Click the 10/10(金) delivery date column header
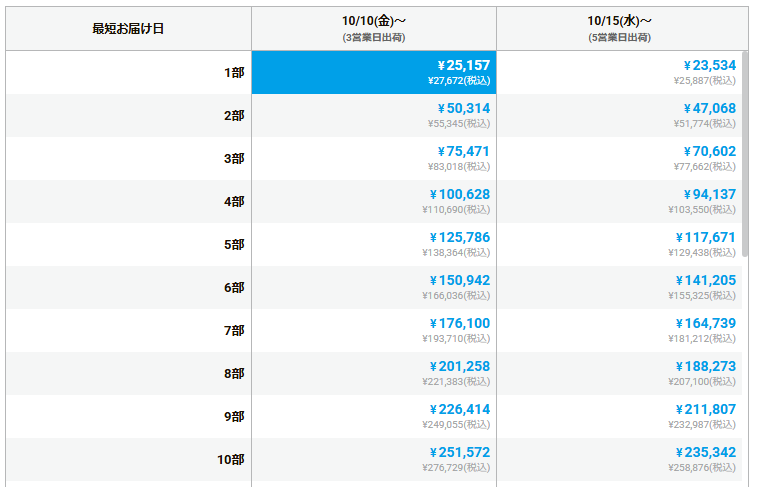758x487 pixels. (x=373, y=28)
